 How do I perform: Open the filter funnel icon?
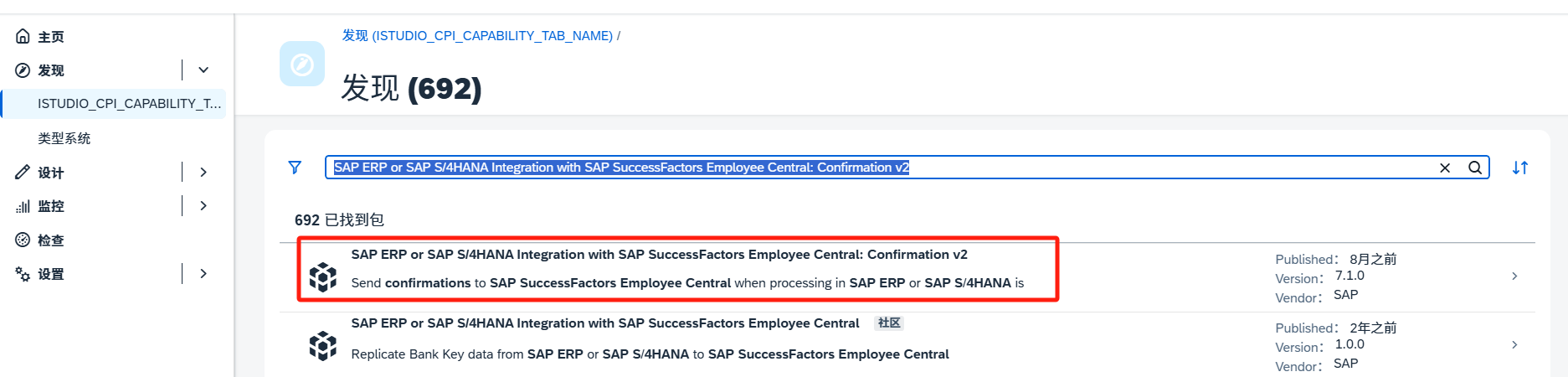click(x=295, y=168)
